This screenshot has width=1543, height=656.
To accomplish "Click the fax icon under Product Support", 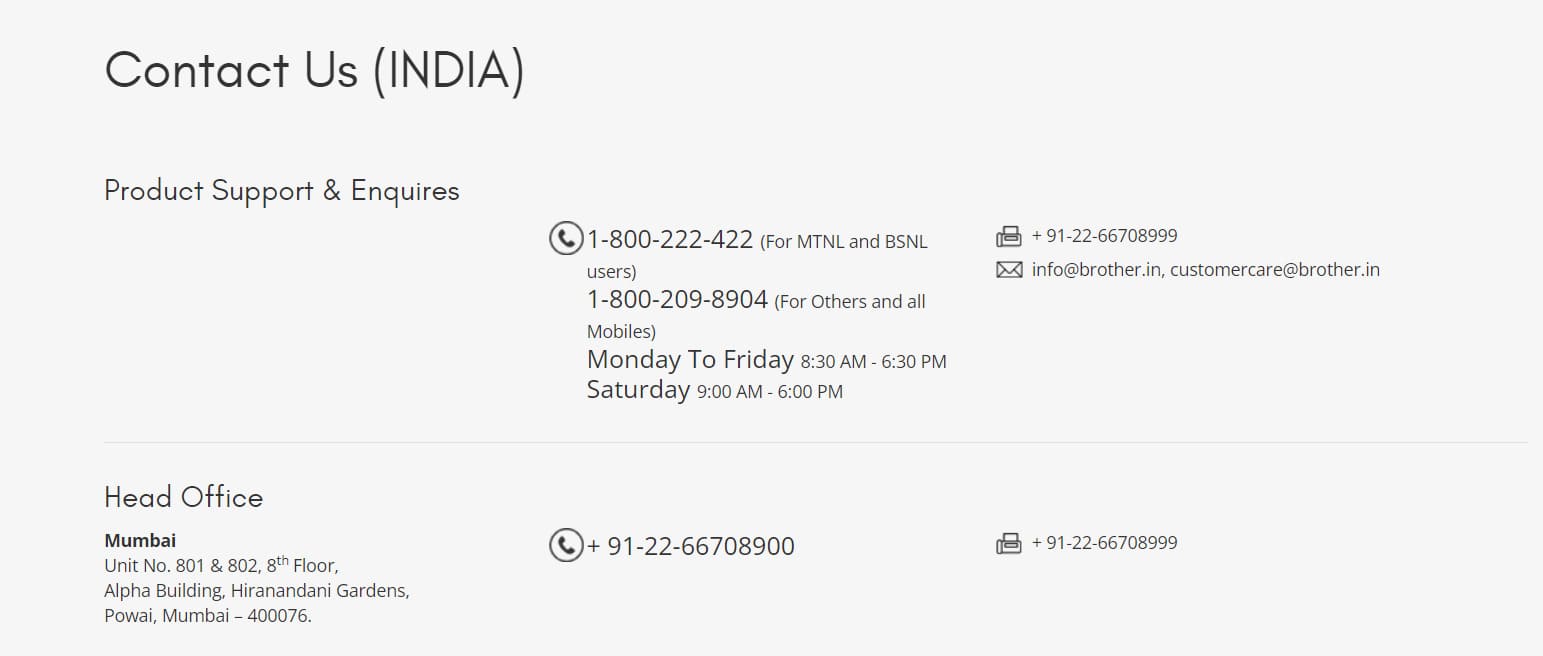I will pyautogui.click(x=1009, y=237).
